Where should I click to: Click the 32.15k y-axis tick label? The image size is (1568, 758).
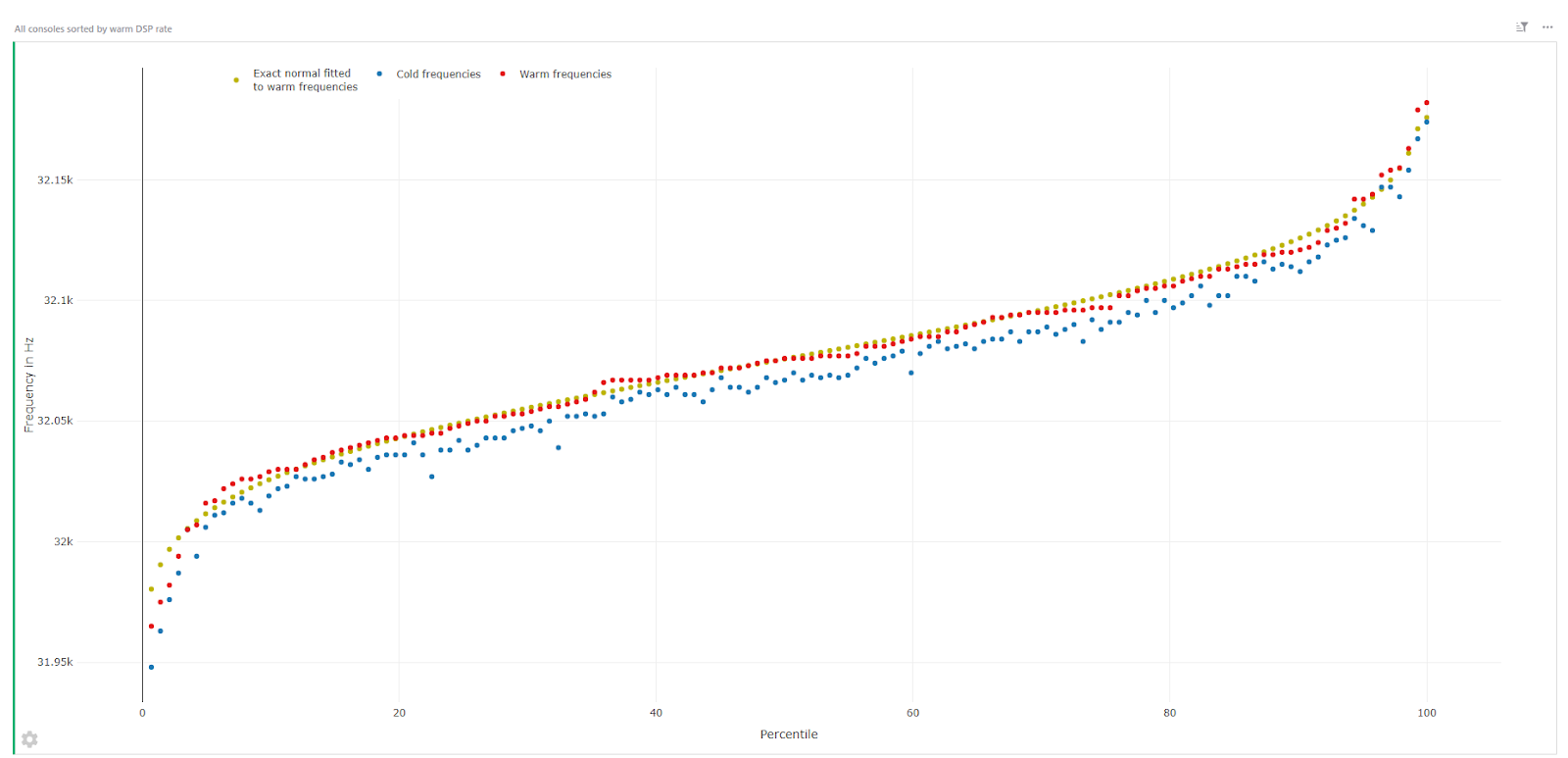coord(55,180)
